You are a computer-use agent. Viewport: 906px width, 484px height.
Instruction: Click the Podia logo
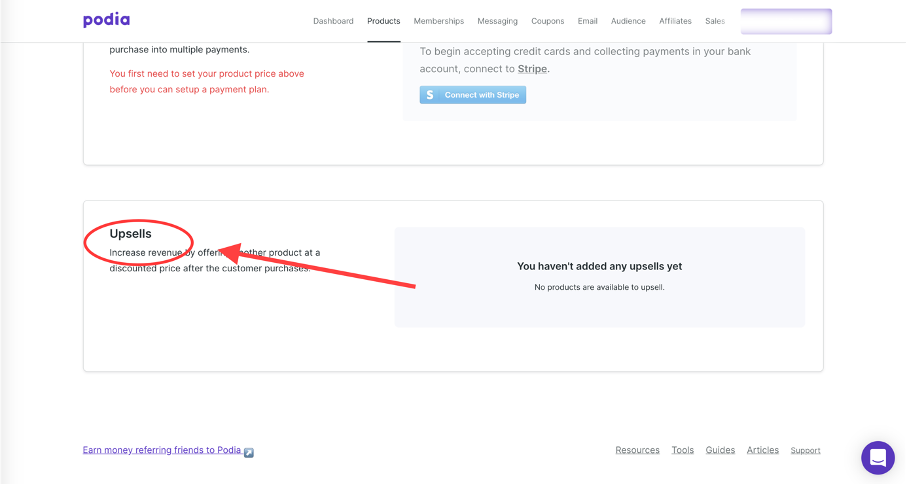pyautogui.click(x=106, y=20)
